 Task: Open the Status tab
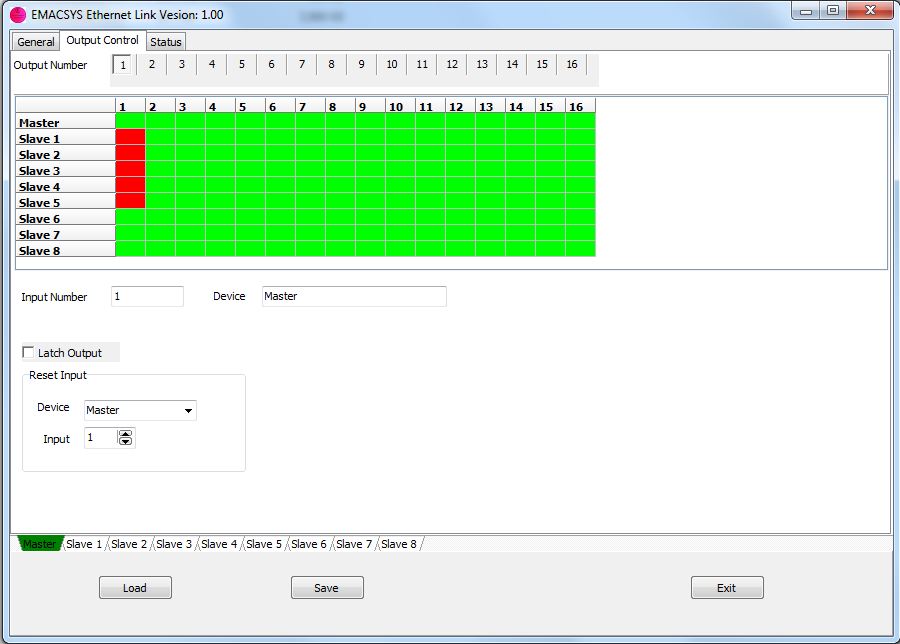point(166,42)
